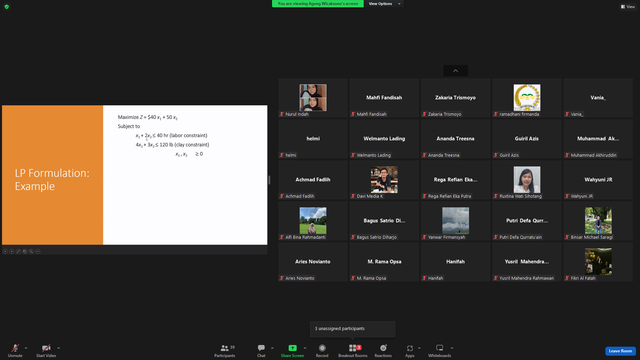Screen dimensions: 640x360
Task: Select Nurul Indah's video thumbnail
Action: [x=313, y=98]
